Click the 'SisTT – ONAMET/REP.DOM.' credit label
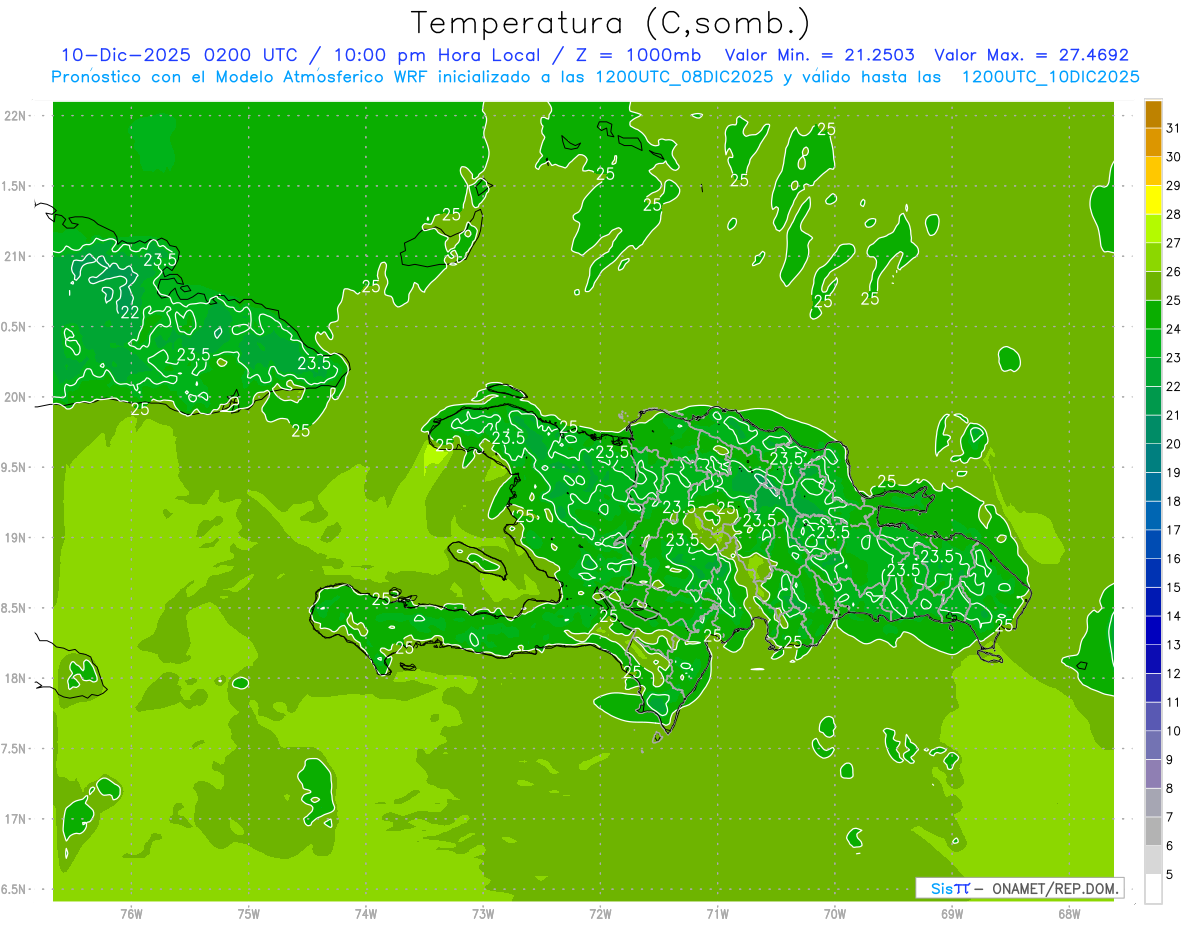This screenshot has width=1200, height=927. click(1019, 888)
